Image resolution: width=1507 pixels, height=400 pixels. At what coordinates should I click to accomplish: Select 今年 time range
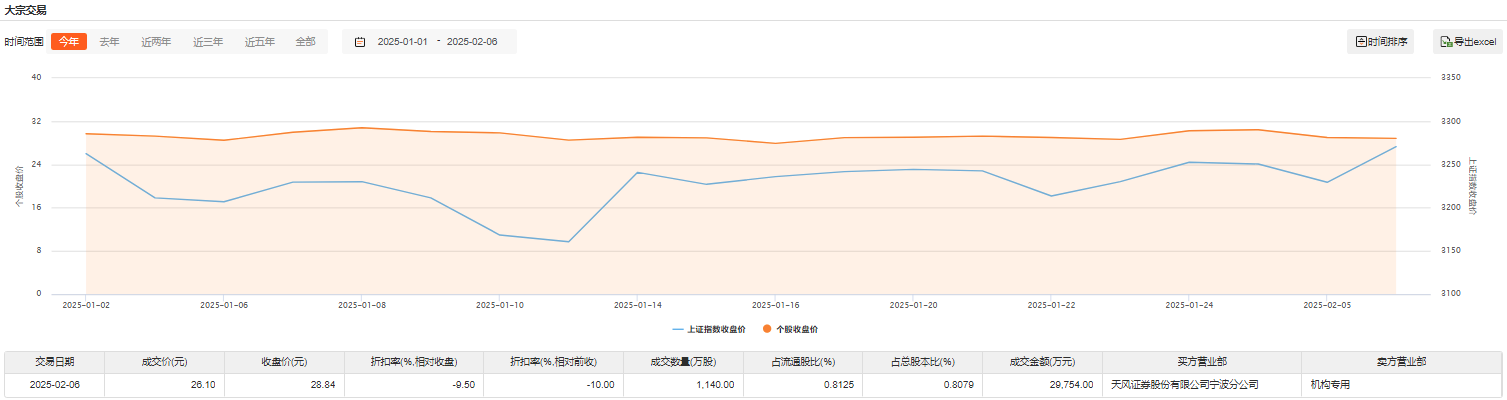pos(69,42)
